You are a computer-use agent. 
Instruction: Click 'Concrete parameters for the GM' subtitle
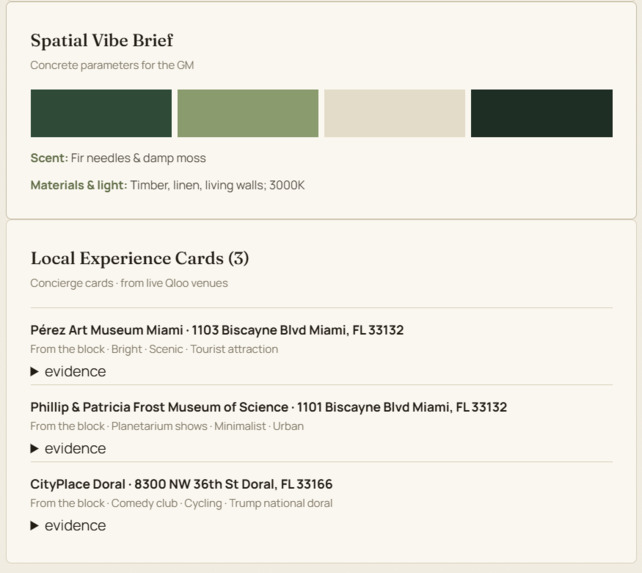tap(112, 65)
